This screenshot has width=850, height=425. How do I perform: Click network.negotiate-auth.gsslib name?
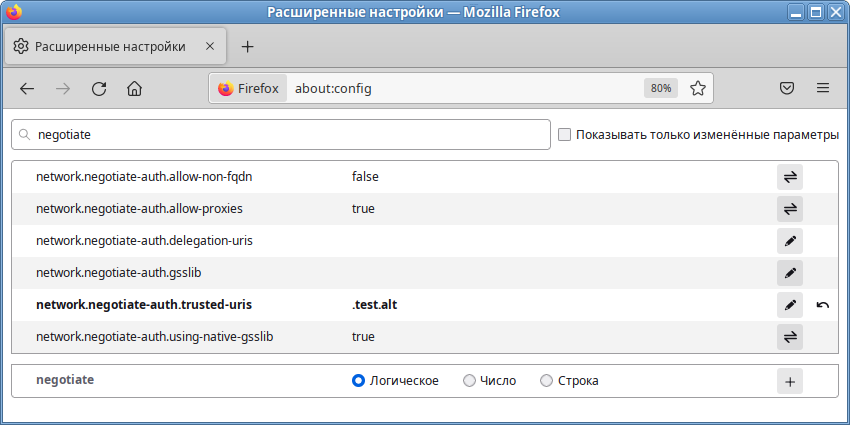(x=119, y=273)
